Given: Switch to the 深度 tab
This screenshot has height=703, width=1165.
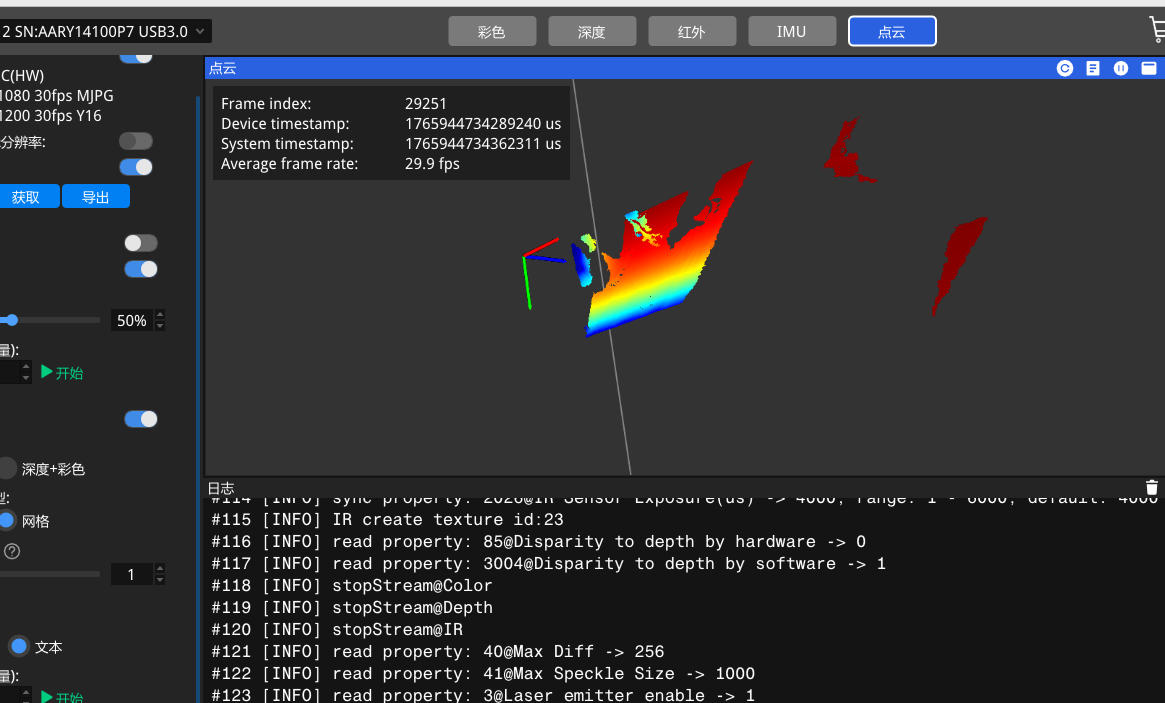Looking at the screenshot, I should [x=592, y=31].
